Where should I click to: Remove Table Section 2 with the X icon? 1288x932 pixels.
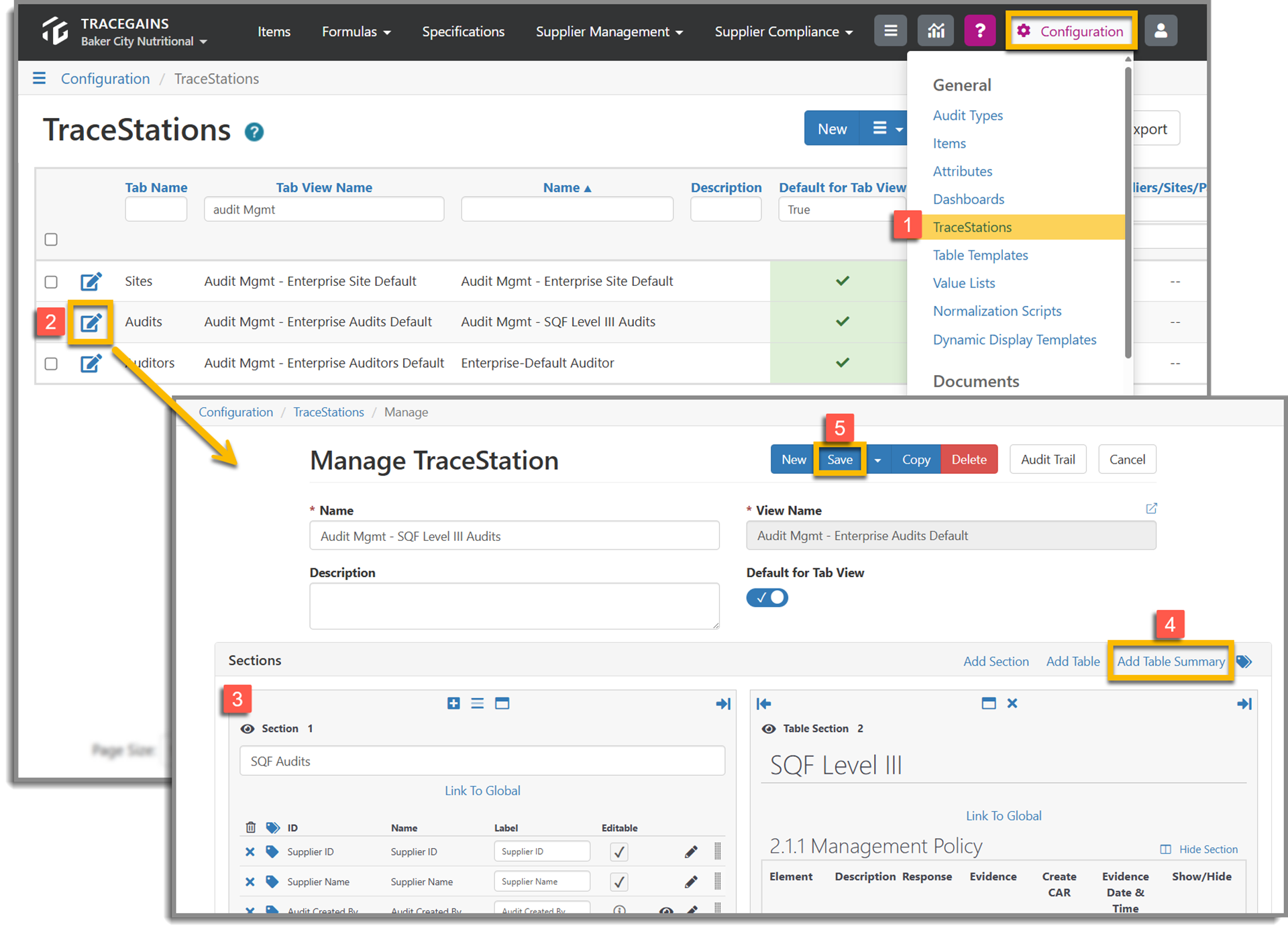(x=1012, y=703)
